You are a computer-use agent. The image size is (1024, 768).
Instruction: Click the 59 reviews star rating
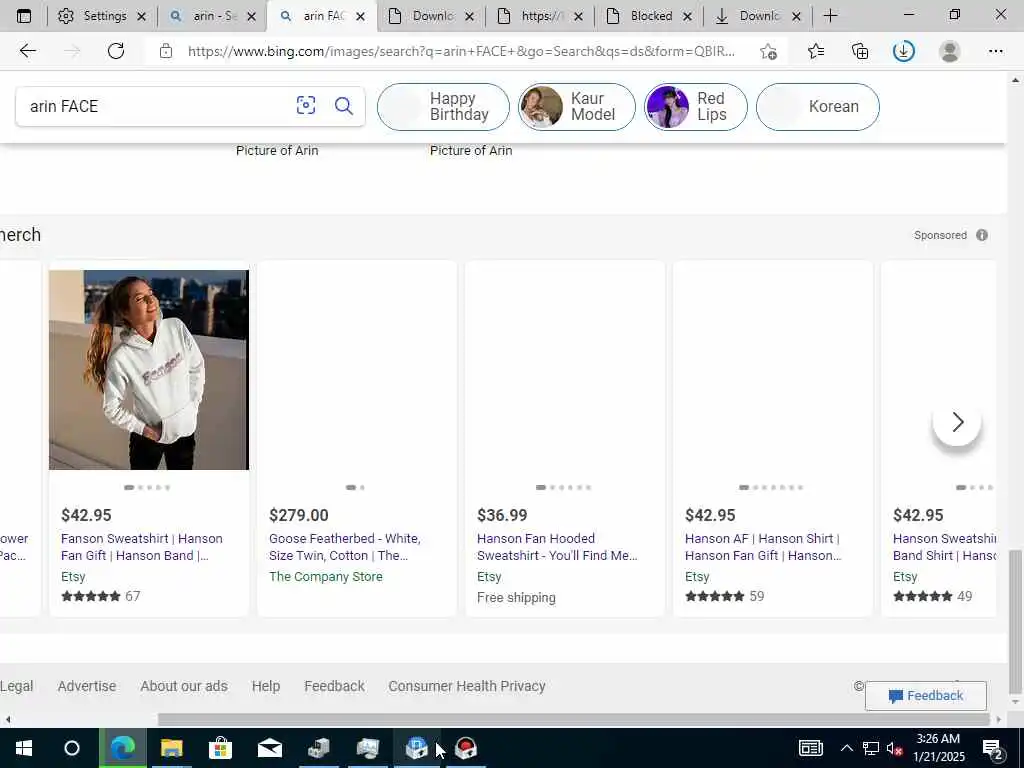(x=724, y=596)
